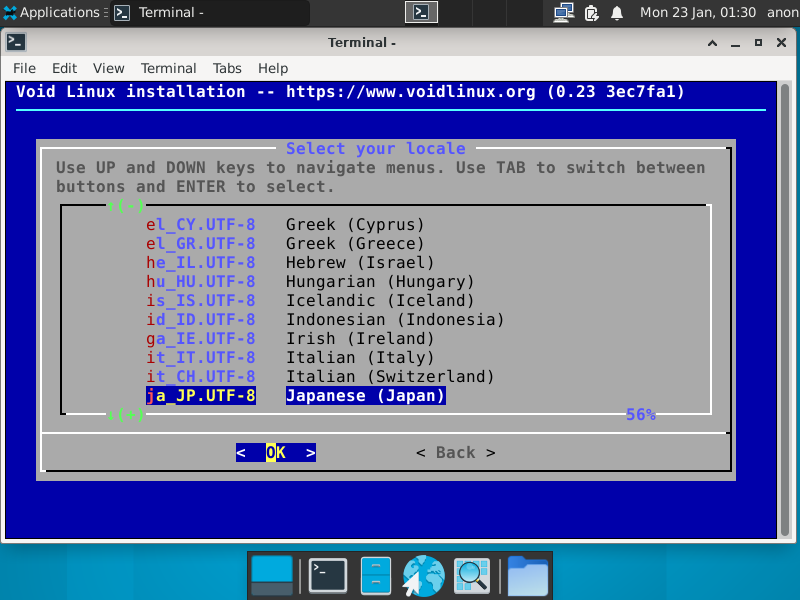Select the he_IL.UTF-8 Hebrew (Israel) locale
The height and width of the screenshot is (600, 800).
coord(290,262)
